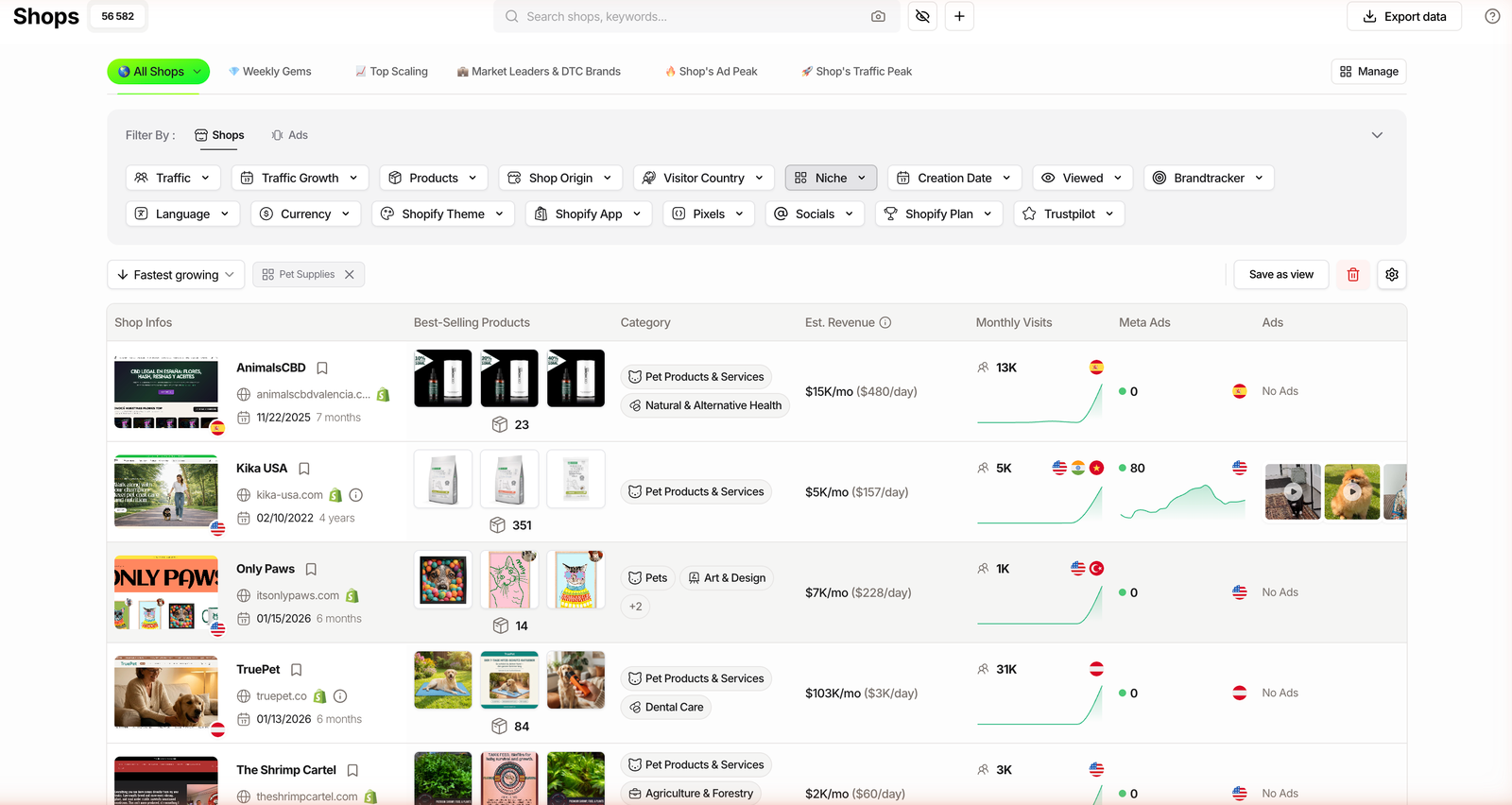This screenshot has height=805, width=1512.
Task: Click product count box icon for Kika USA
Action: tap(498, 525)
